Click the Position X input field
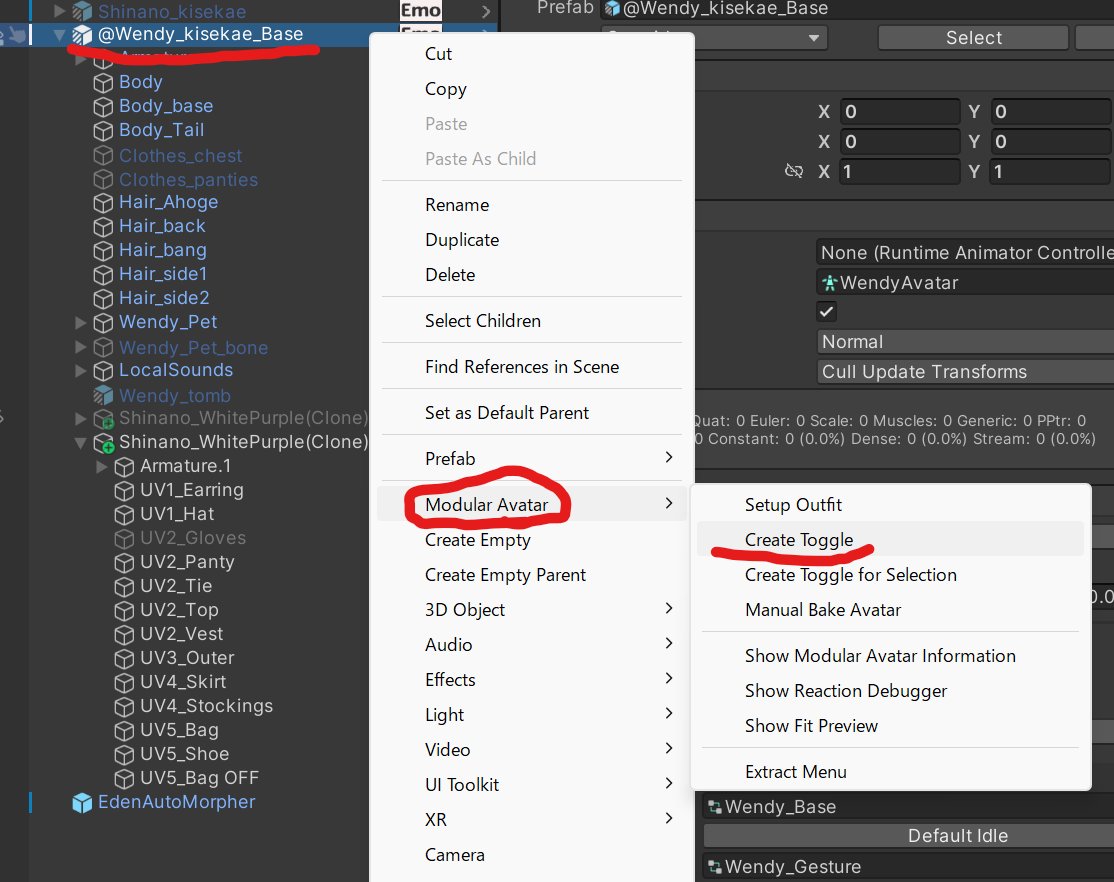 coord(900,112)
